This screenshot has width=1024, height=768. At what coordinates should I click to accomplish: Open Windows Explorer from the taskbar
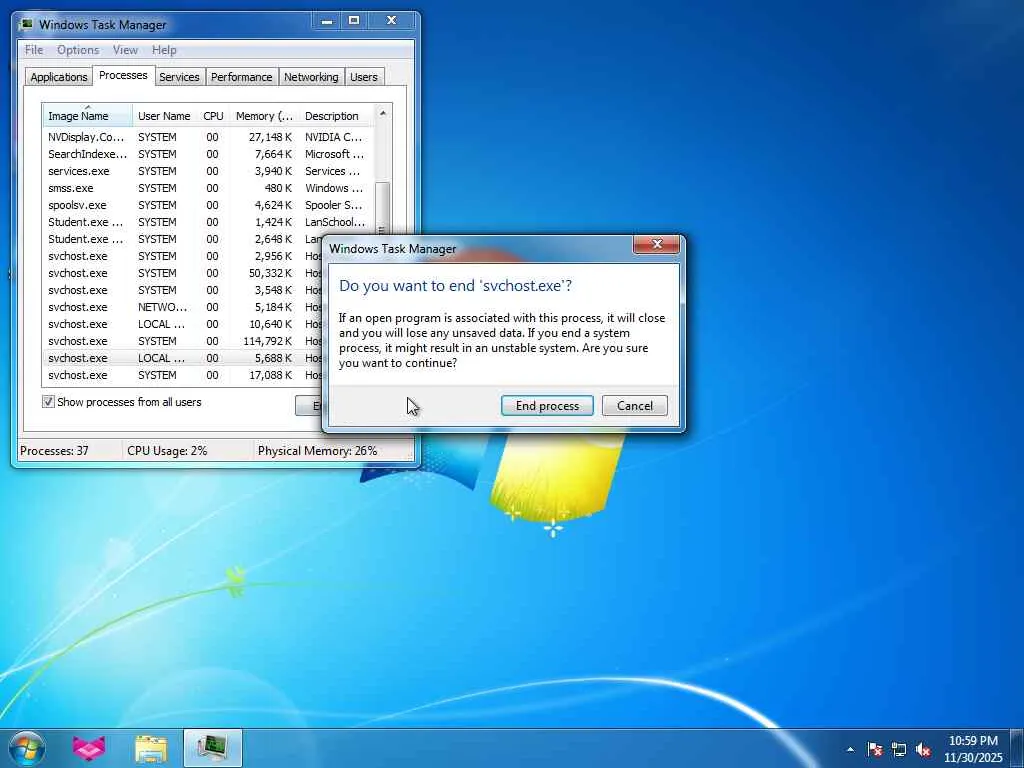(151, 748)
